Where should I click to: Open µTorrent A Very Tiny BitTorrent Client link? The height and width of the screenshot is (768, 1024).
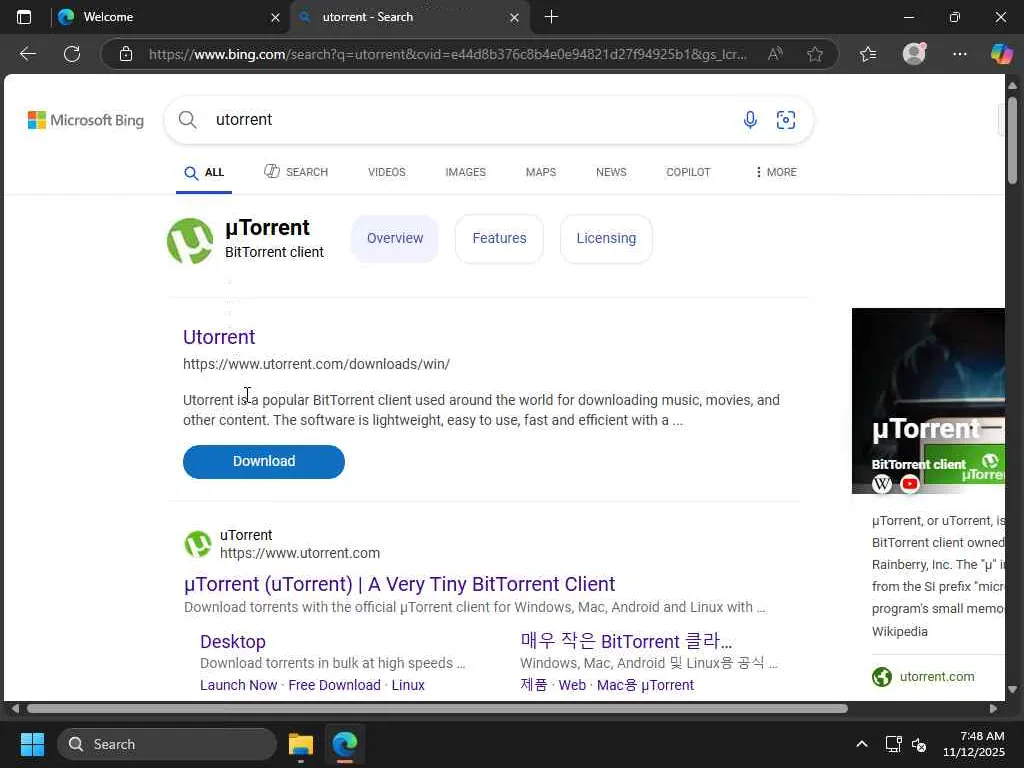pyautogui.click(x=400, y=584)
